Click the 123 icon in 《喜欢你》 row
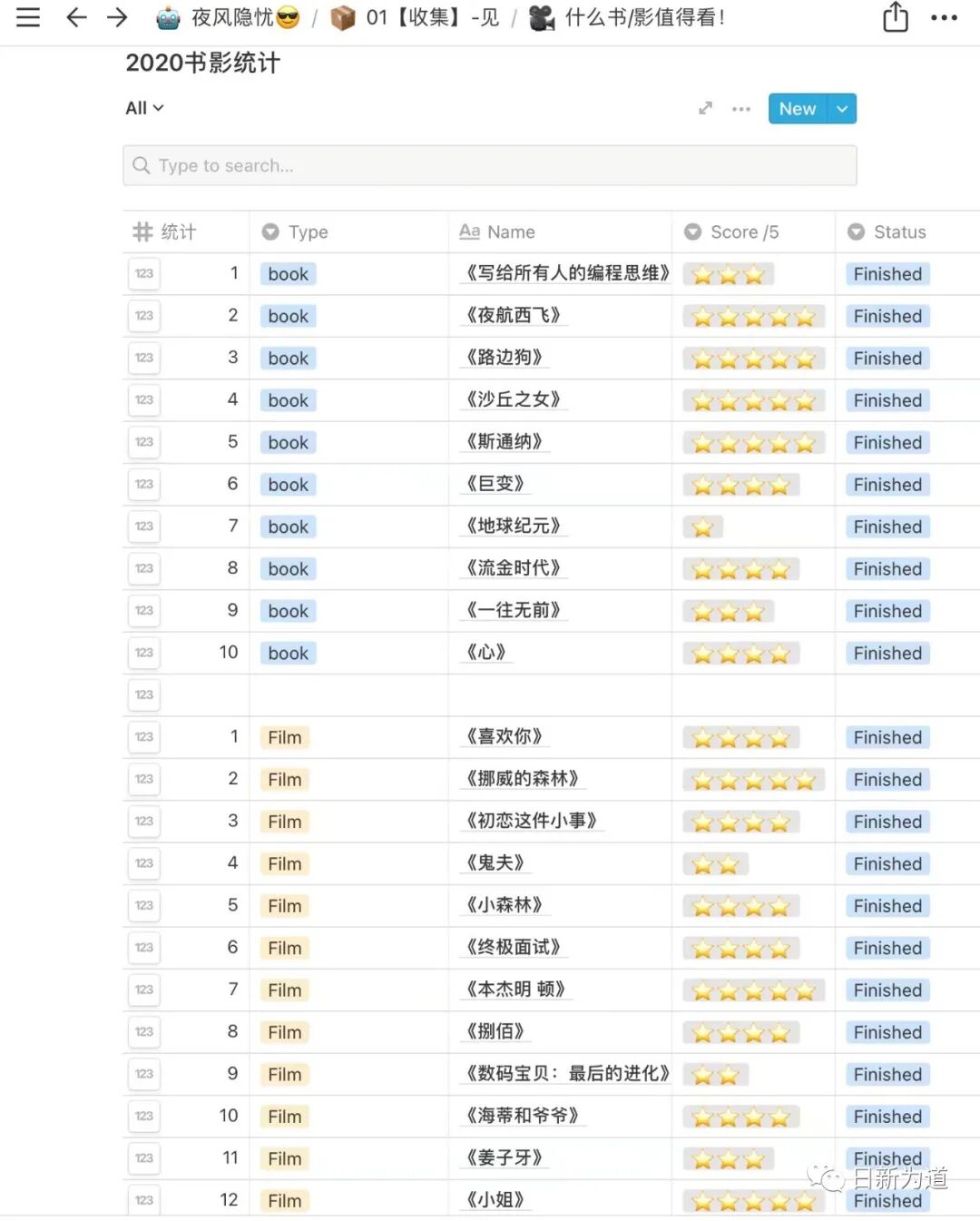Image resolution: width=980 pixels, height=1221 pixels. coord(144,737)
